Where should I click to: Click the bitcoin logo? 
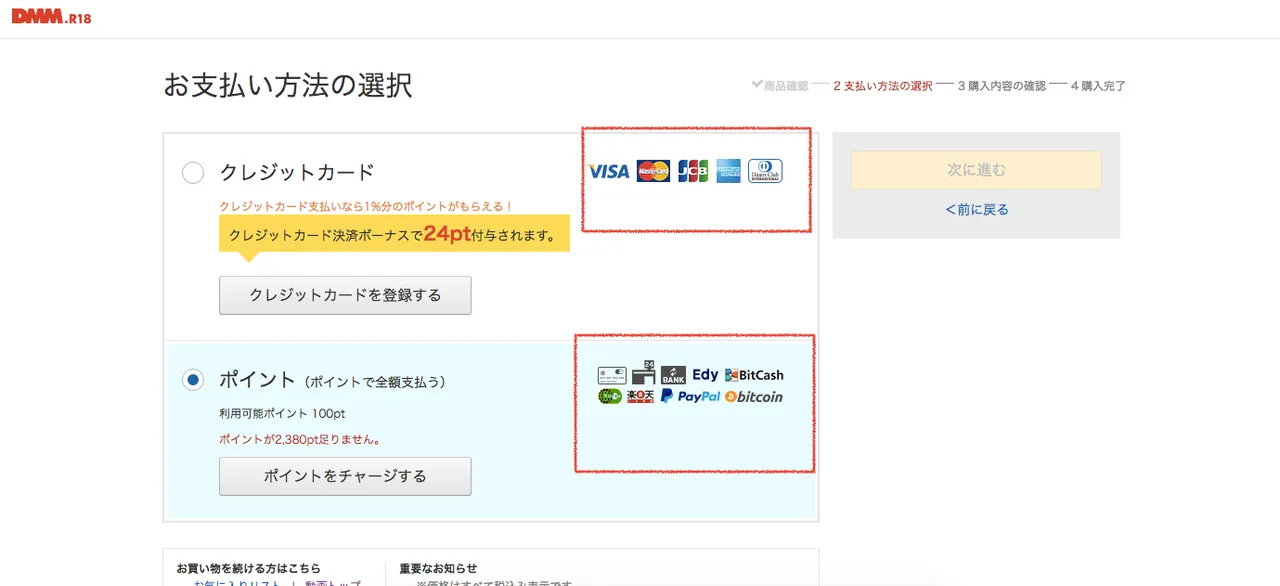pyautogui.click(x=755, y=397)
